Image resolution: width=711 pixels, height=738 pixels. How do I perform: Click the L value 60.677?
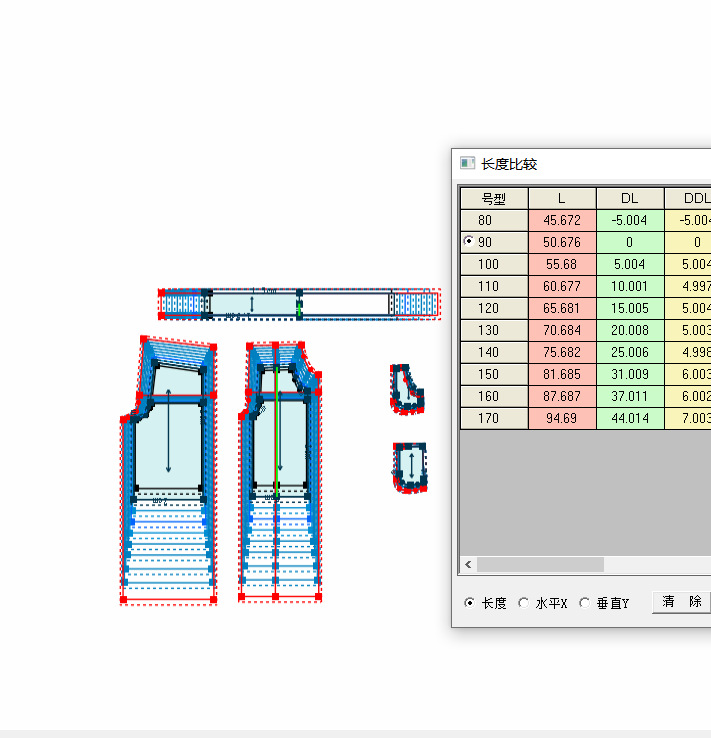tap(562, 286)
